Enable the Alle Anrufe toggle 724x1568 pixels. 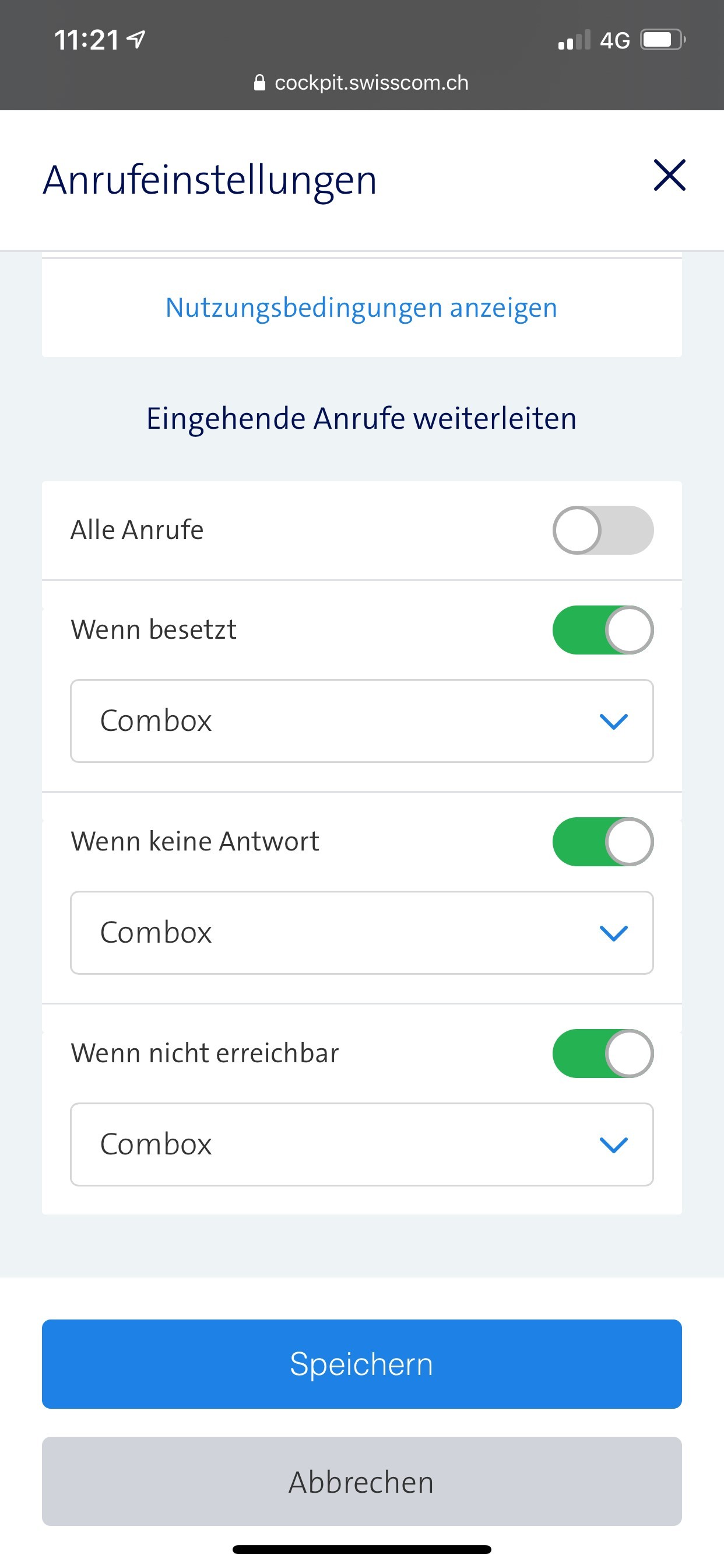[x=602, y=530]
